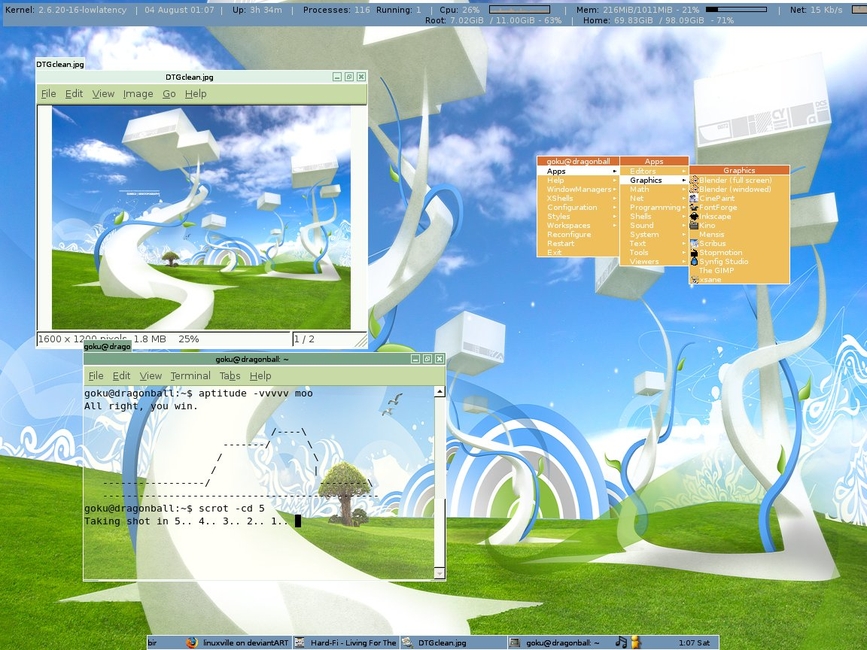Open Edit menu in terminal window
867x650 pixels.
[x=122, y=376]
